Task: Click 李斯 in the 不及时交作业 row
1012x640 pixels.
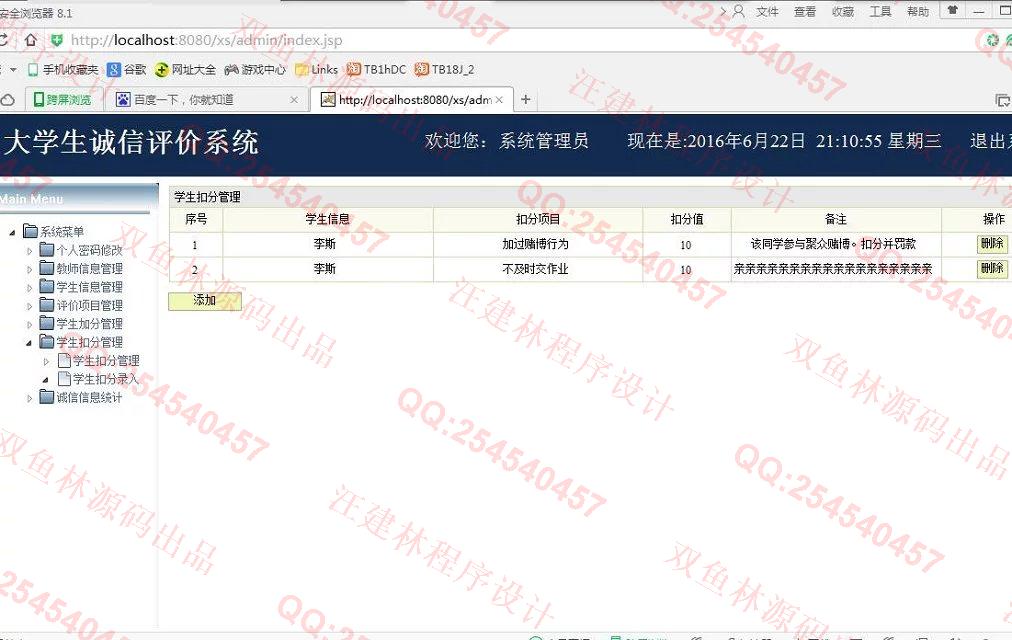Action: [325, 268]
